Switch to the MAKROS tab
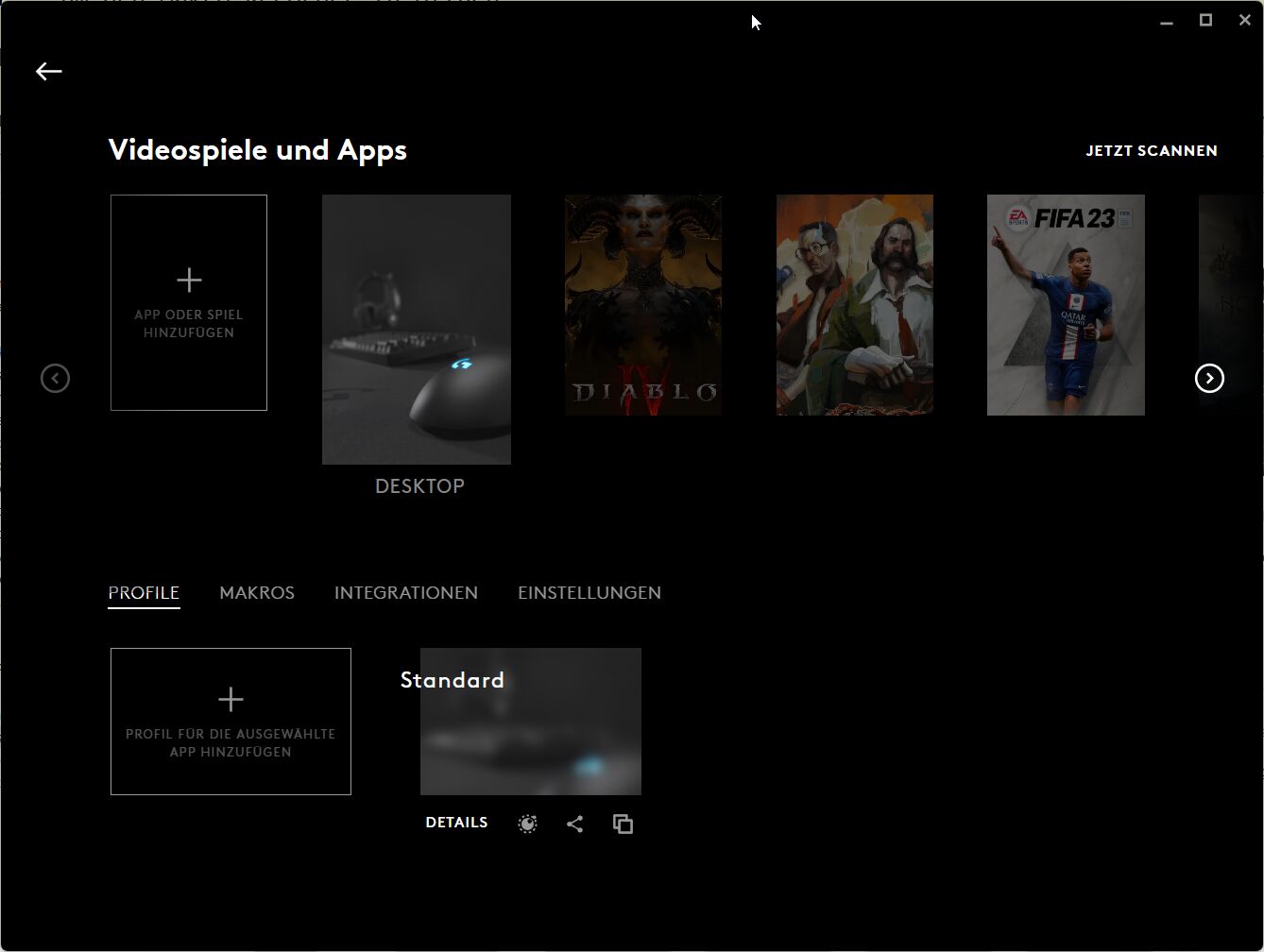The image size is (1264, 952). (x=257, y=593)
